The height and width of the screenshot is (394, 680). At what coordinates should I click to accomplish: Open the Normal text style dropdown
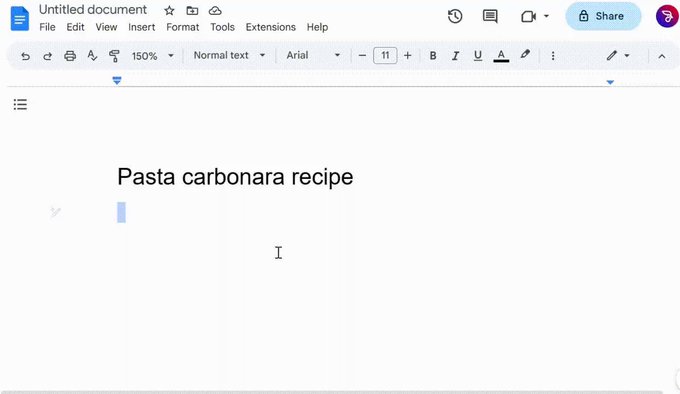[x=229, y=55]
